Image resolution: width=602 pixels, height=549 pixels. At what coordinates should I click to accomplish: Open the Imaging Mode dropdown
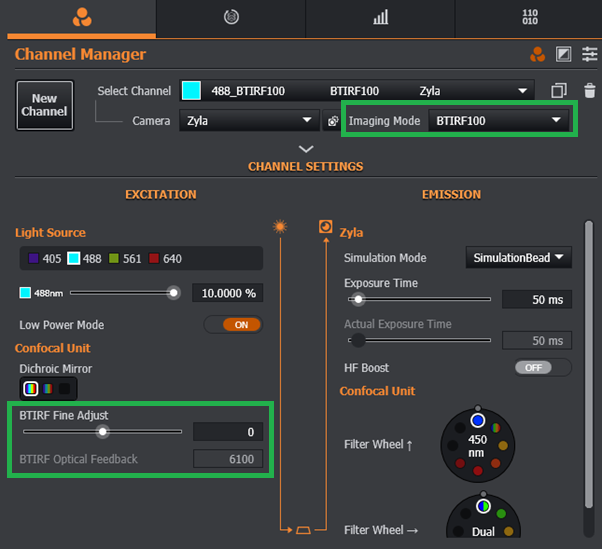(500, 121)
